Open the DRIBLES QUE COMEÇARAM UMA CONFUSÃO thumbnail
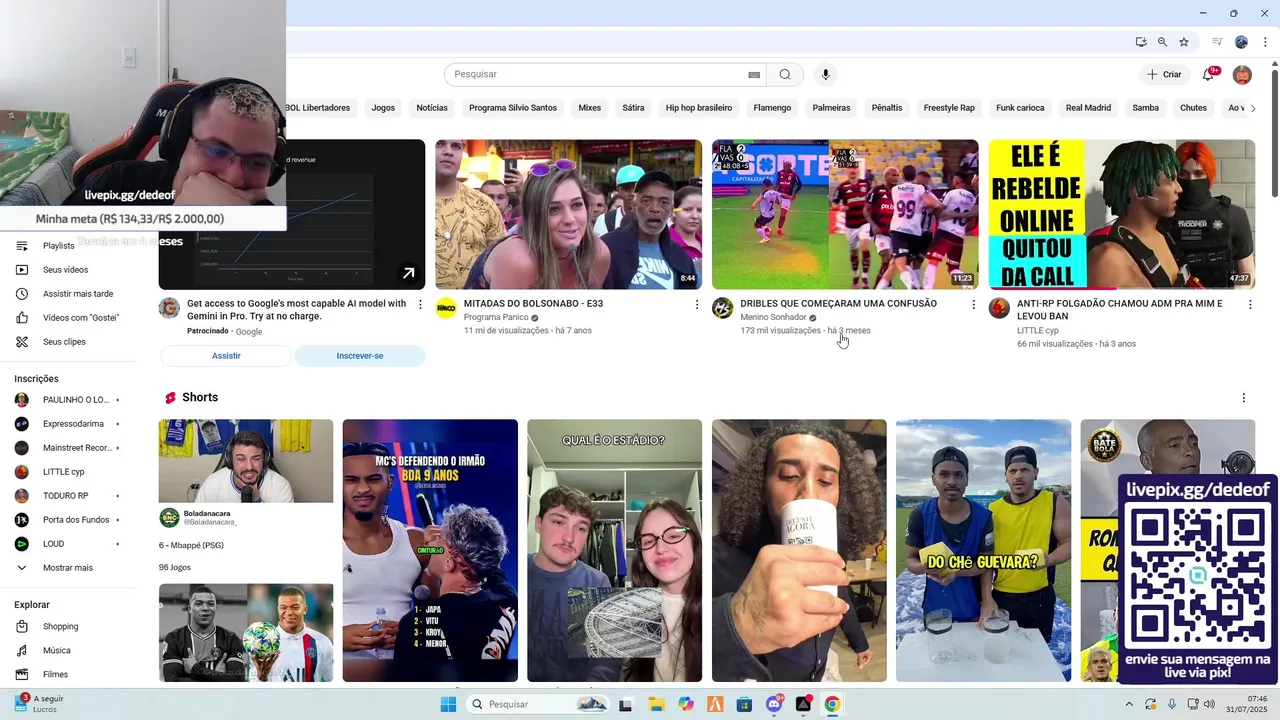This screenshot has width=1280, height=720. 845,214
